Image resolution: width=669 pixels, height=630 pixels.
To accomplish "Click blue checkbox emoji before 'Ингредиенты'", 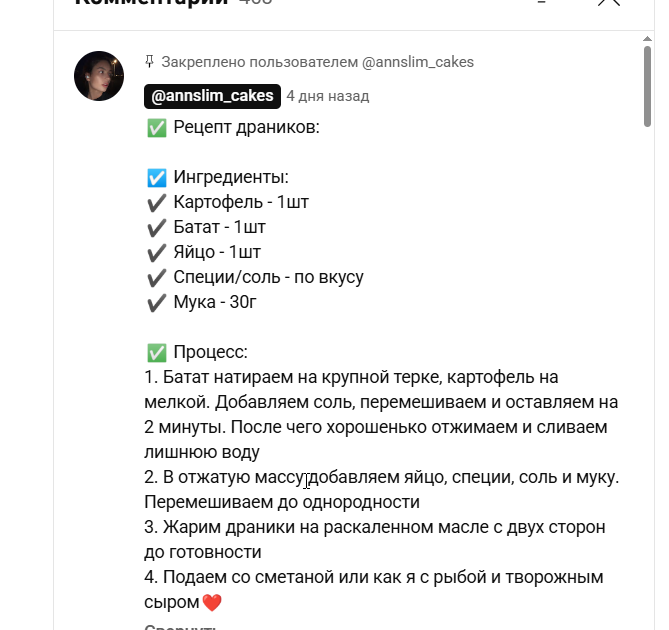I will point(157,178).
